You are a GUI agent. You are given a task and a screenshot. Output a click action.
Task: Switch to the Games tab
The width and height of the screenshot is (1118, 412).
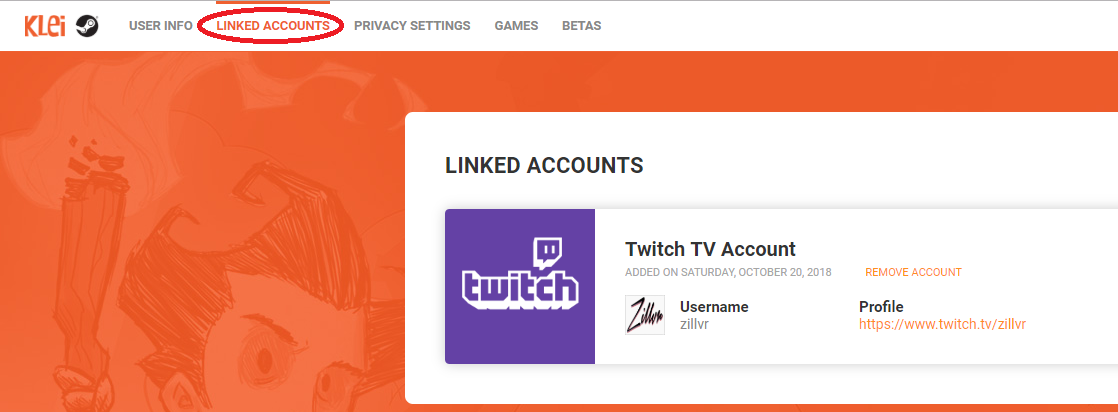click(x=516, y=26)
